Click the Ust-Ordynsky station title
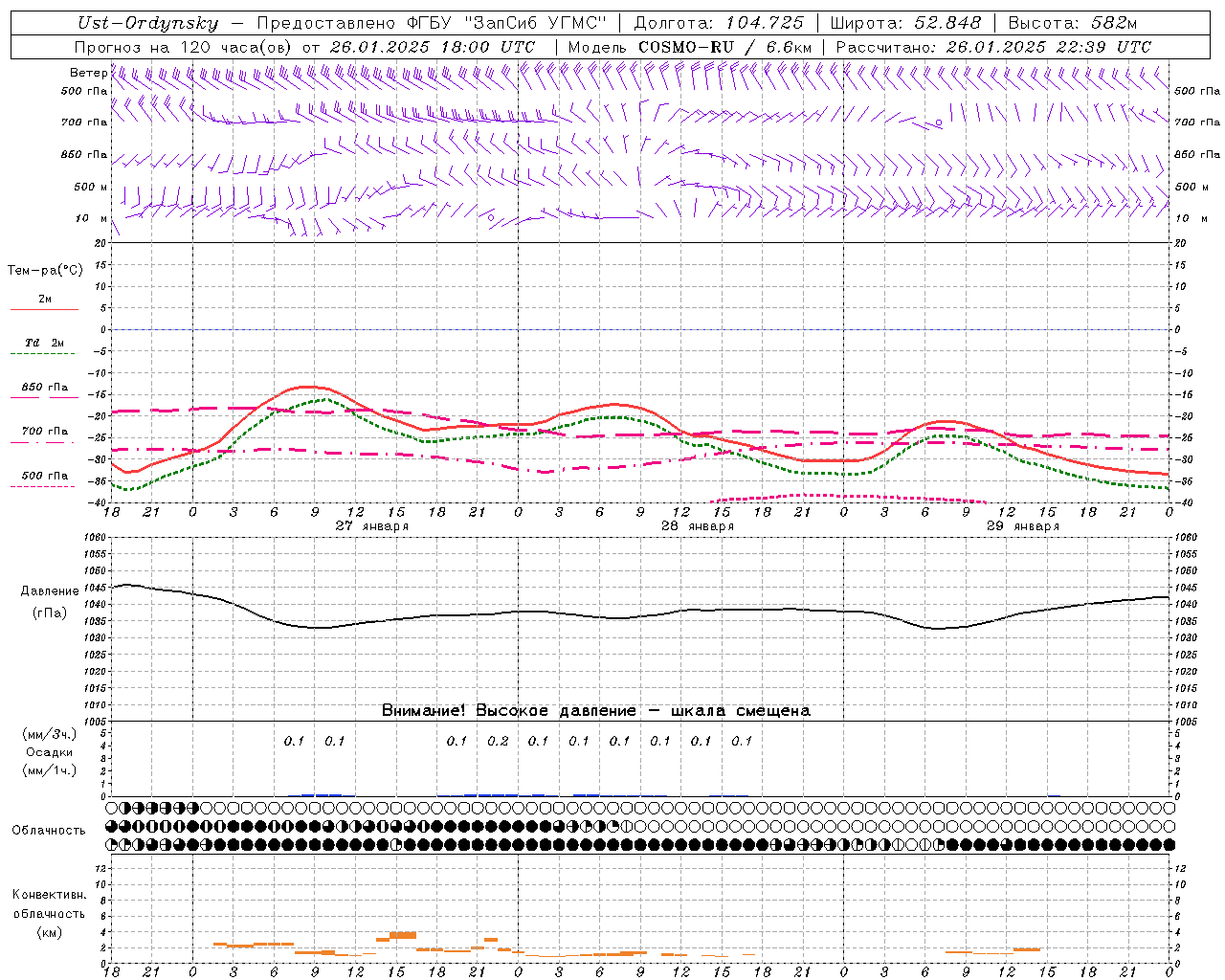Image resolution: width=1225 pixels, height=980 pixels. coord(147,23)
